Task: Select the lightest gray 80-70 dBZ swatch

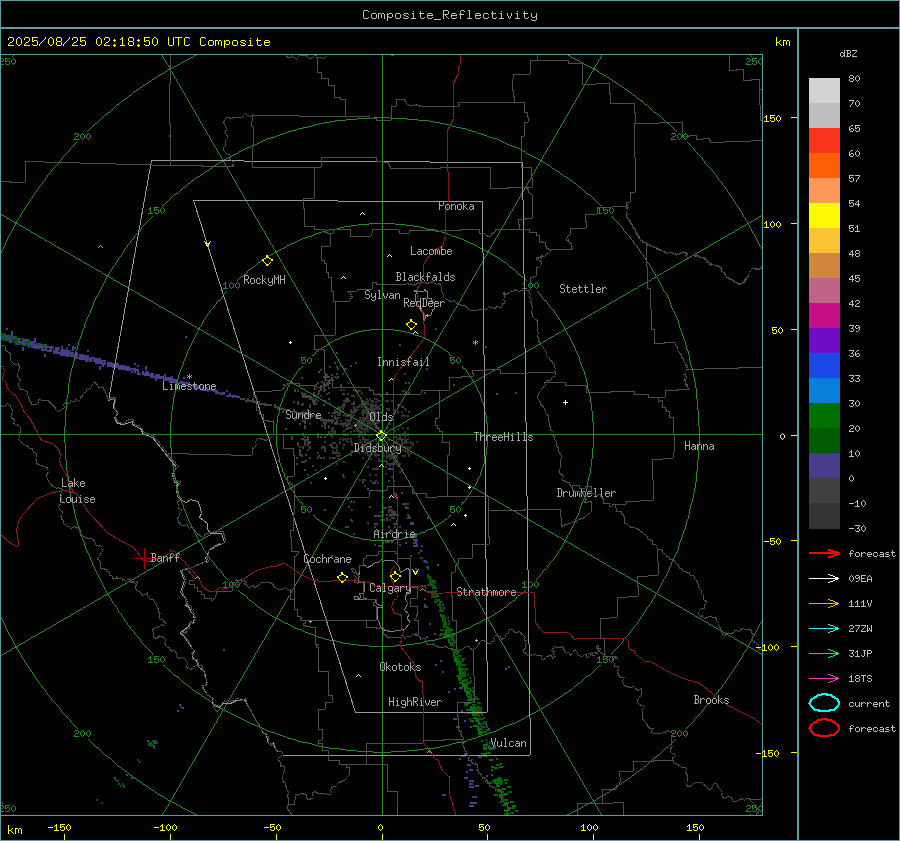Action: pos(824,91)
